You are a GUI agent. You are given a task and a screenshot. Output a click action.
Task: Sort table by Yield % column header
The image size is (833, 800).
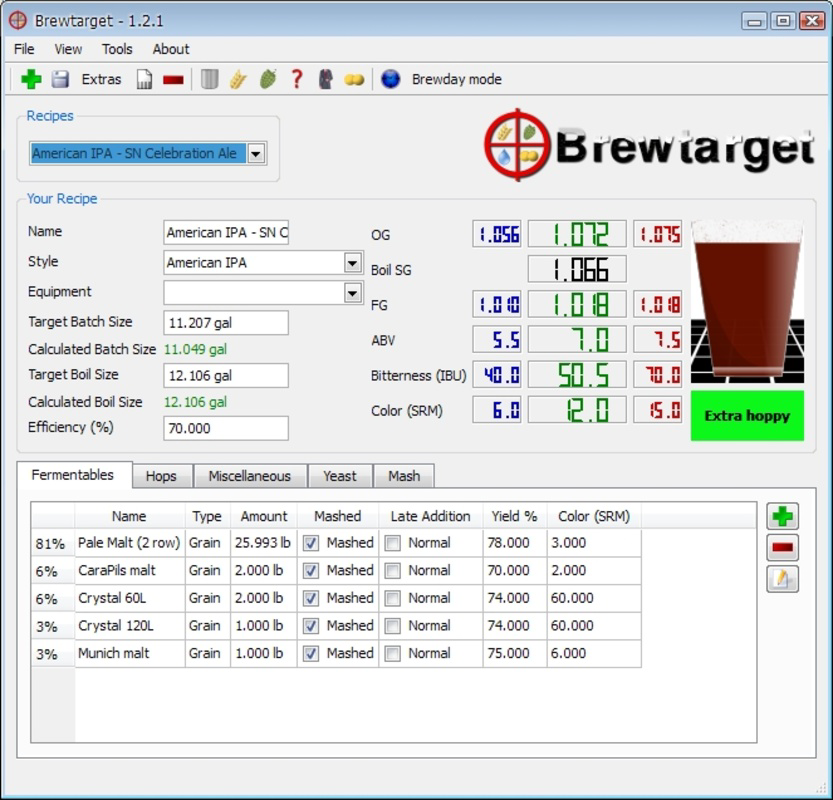514,516
